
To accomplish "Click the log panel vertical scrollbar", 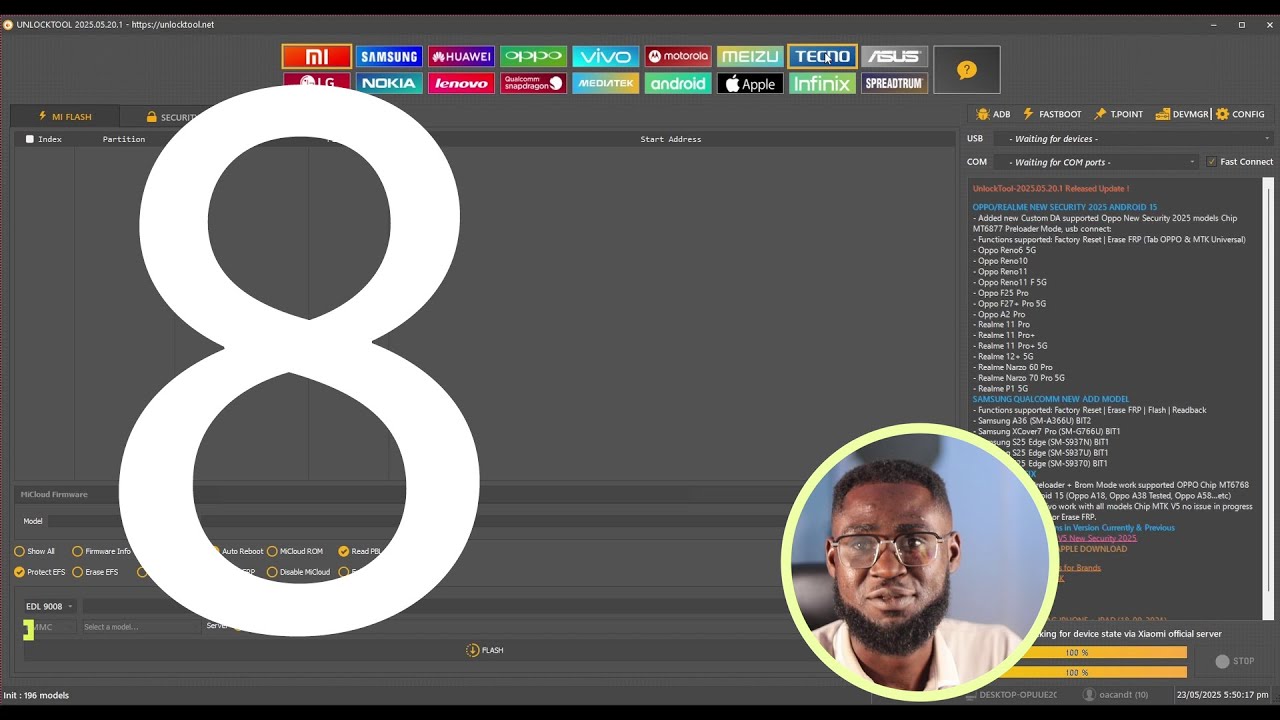I will coord(1269,398).
